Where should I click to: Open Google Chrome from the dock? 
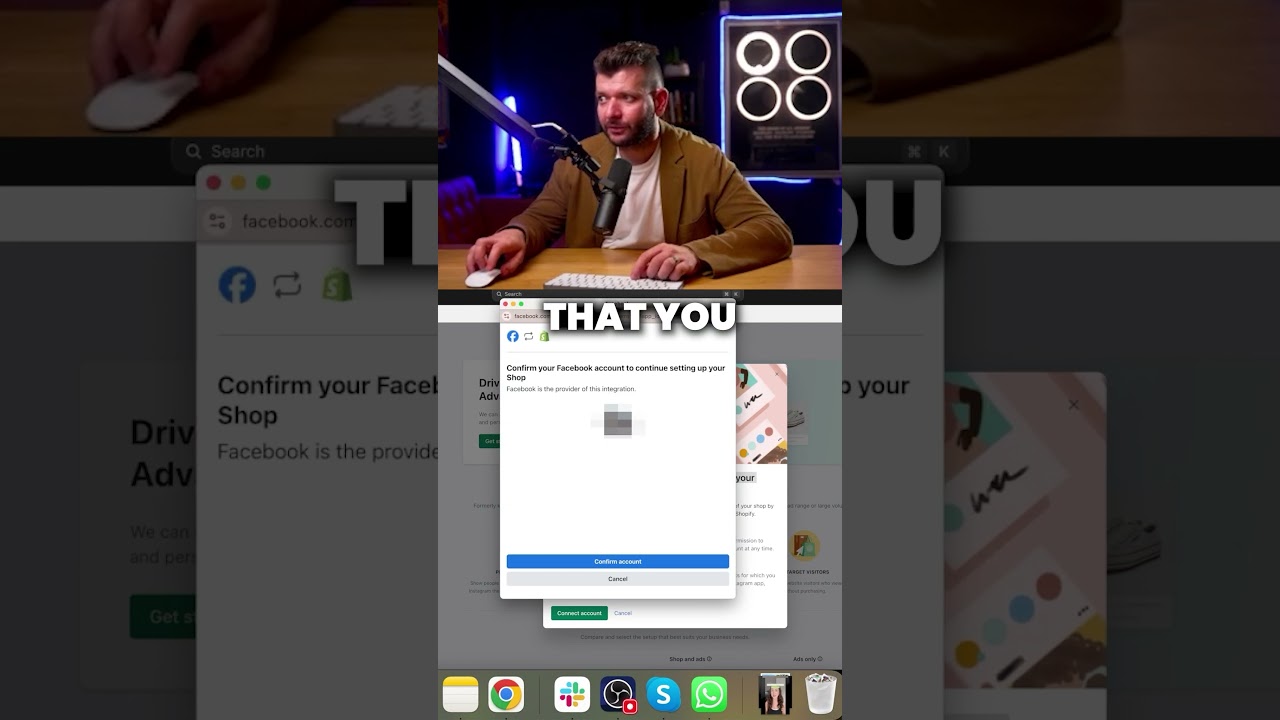(x=506, y=694)
